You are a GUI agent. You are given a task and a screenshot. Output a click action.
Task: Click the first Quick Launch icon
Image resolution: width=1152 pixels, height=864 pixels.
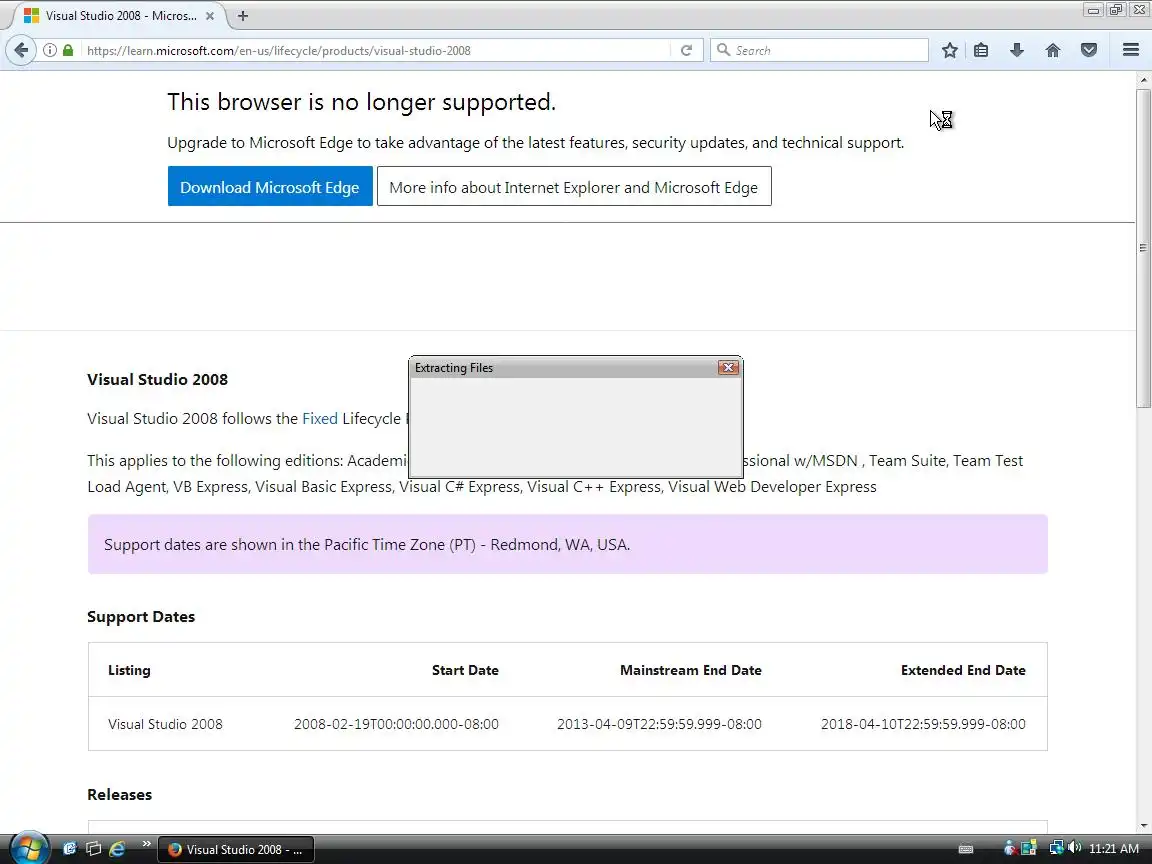coord(70,849)
